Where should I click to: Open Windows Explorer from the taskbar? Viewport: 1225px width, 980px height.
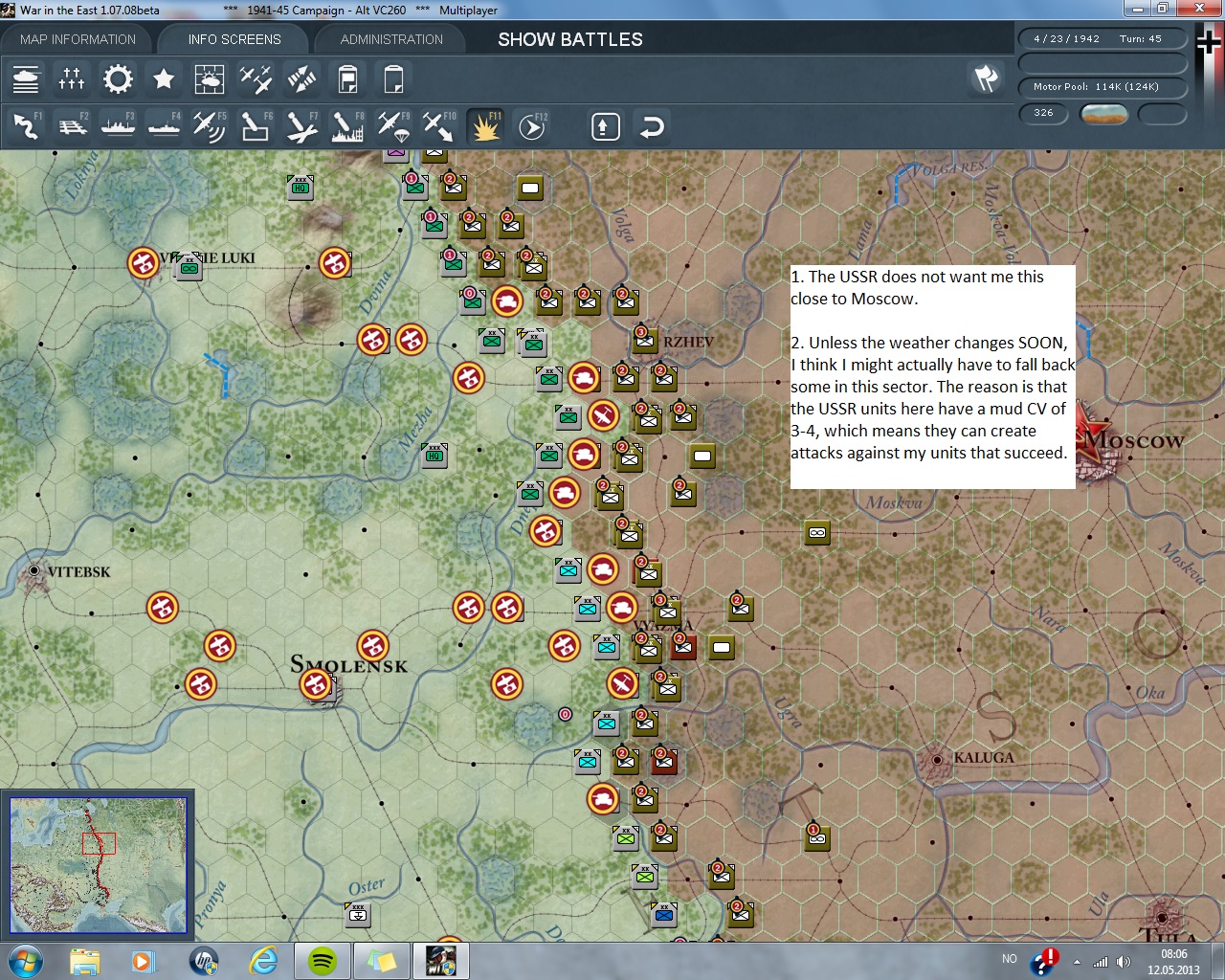[x=85, y=961]
